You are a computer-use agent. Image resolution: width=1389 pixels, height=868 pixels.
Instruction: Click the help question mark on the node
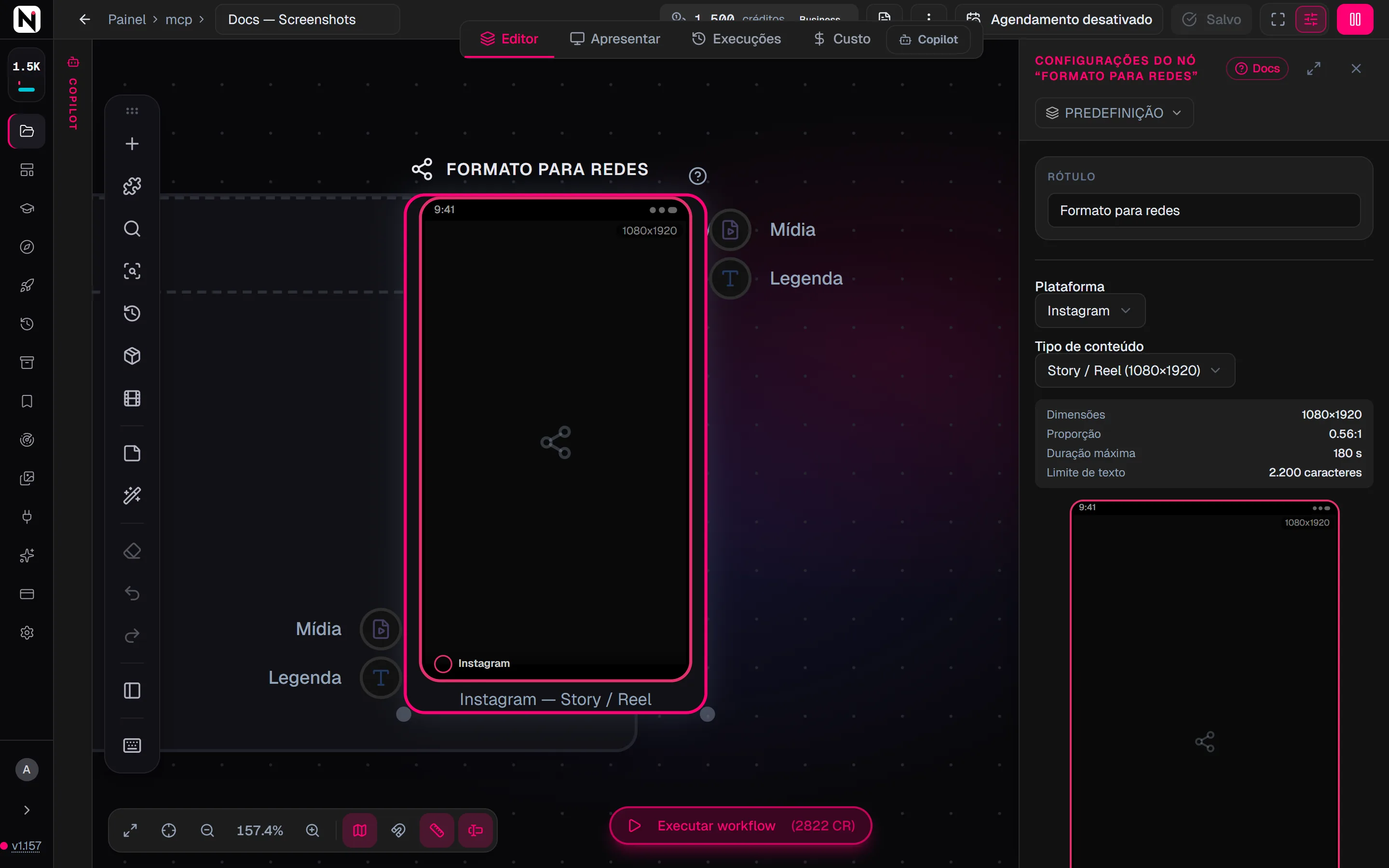697,176
